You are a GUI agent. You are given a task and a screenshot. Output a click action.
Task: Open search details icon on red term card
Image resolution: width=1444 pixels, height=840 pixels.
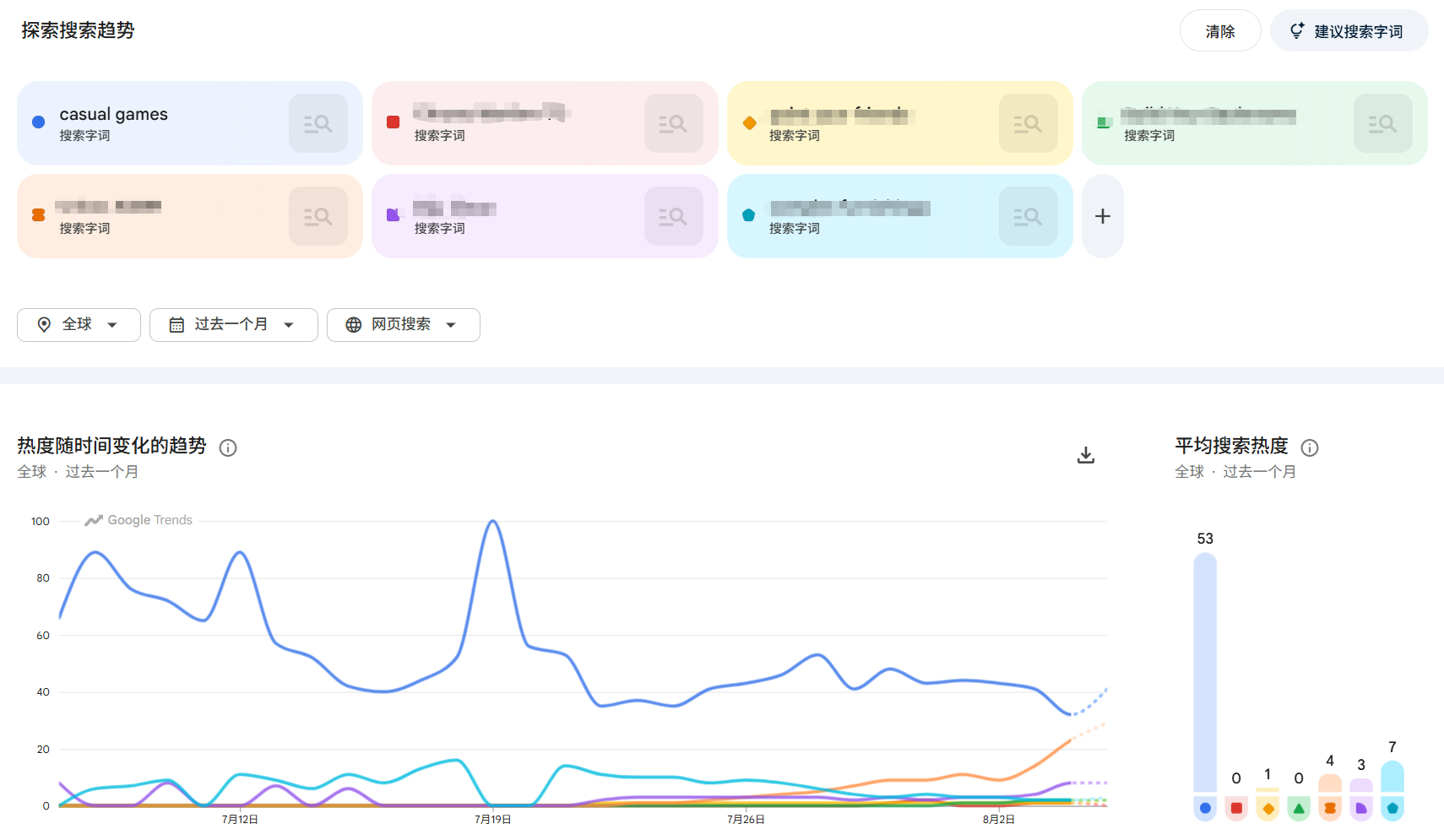click(673, 123)
